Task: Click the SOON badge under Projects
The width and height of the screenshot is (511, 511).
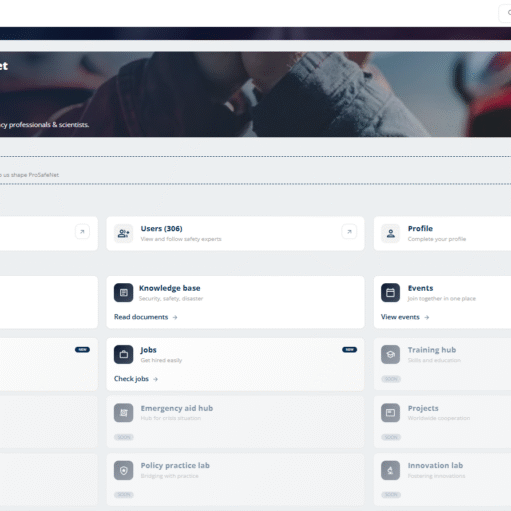Action: [x=391, y=437]
